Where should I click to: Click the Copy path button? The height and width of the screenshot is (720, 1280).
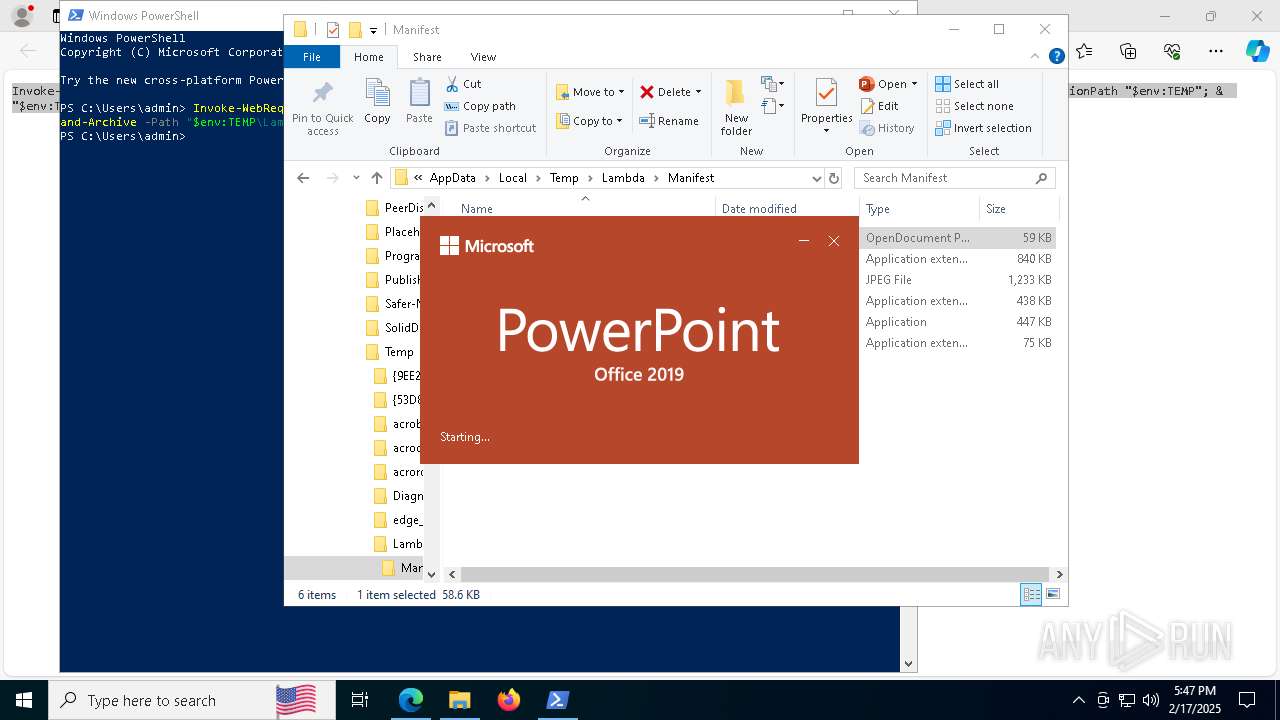[480, 106]
